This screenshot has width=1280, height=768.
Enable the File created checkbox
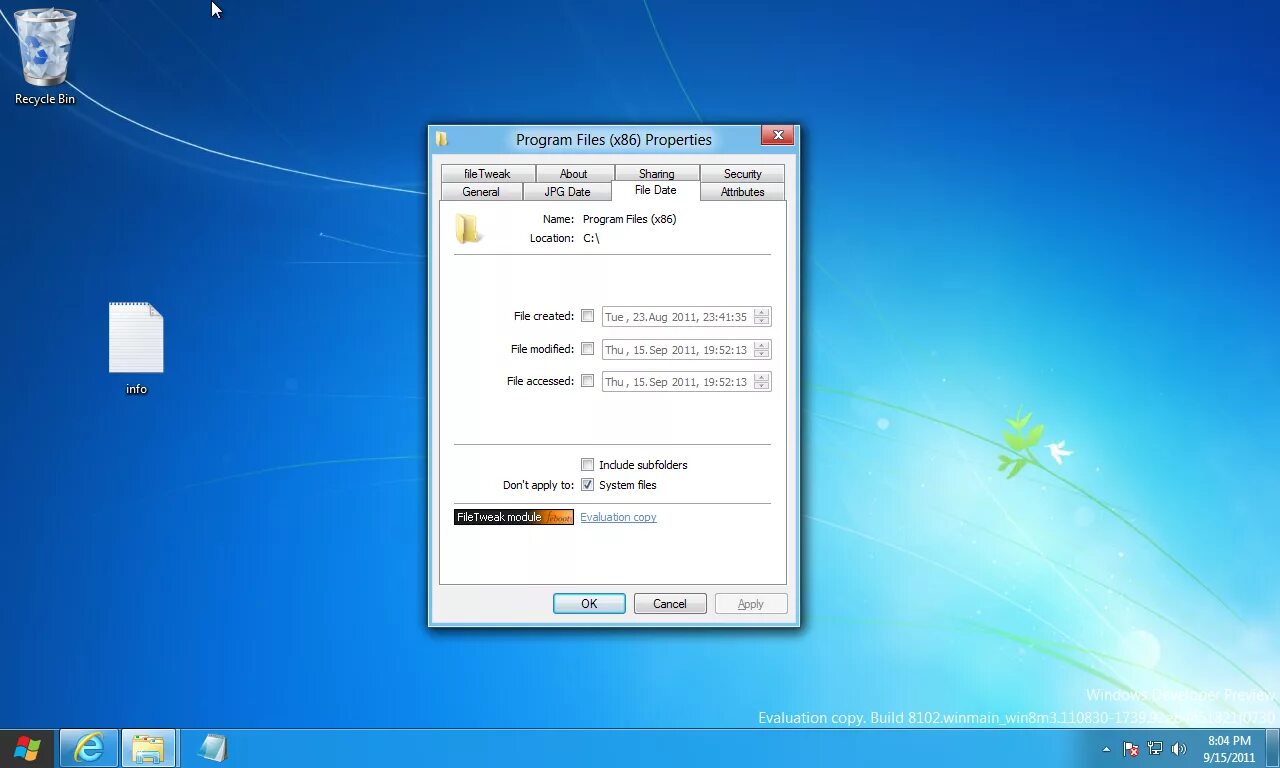pyautogui.click(x=588, y=316)
